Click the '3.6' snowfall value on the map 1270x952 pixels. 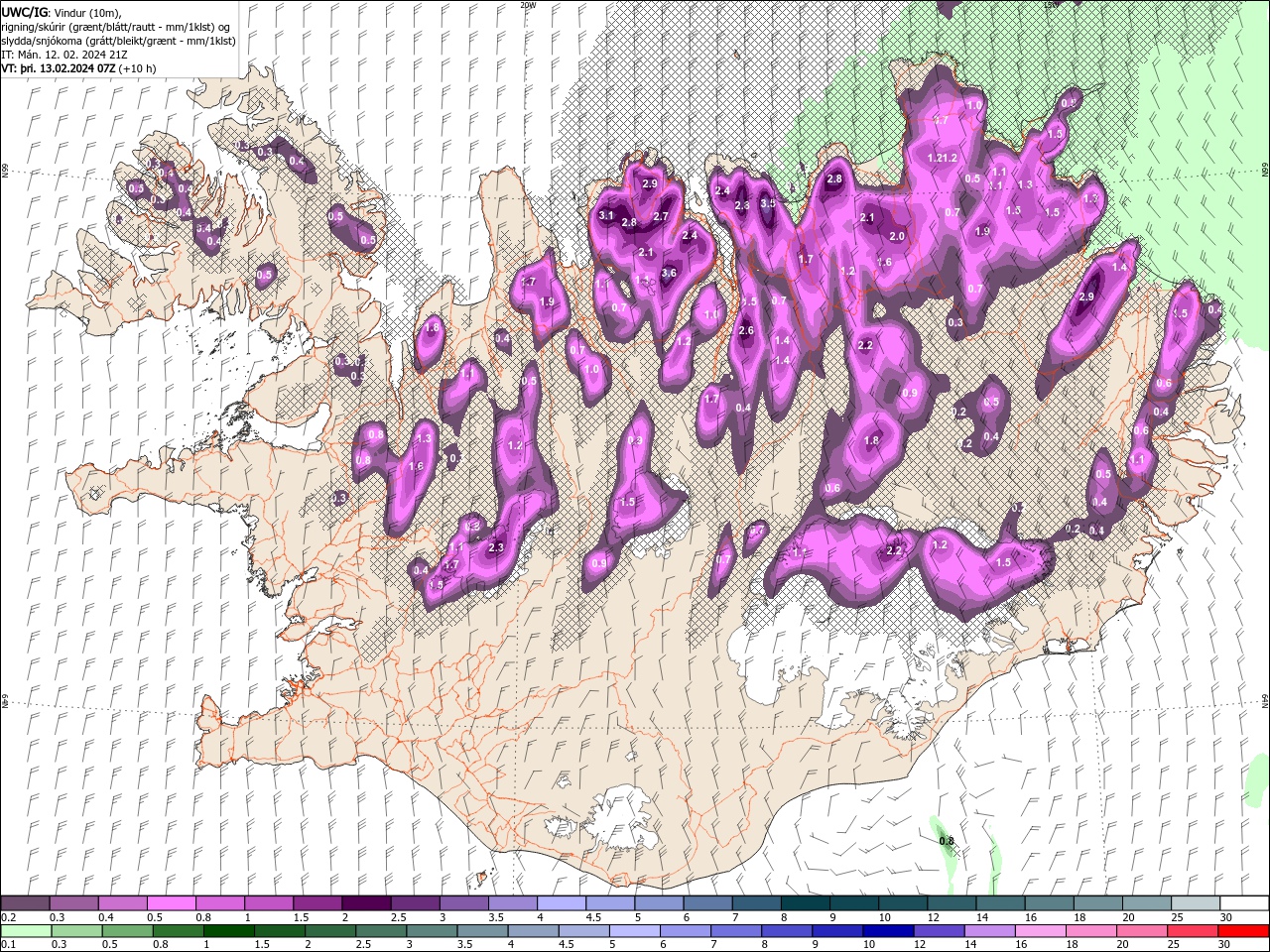tap(669, 273)
